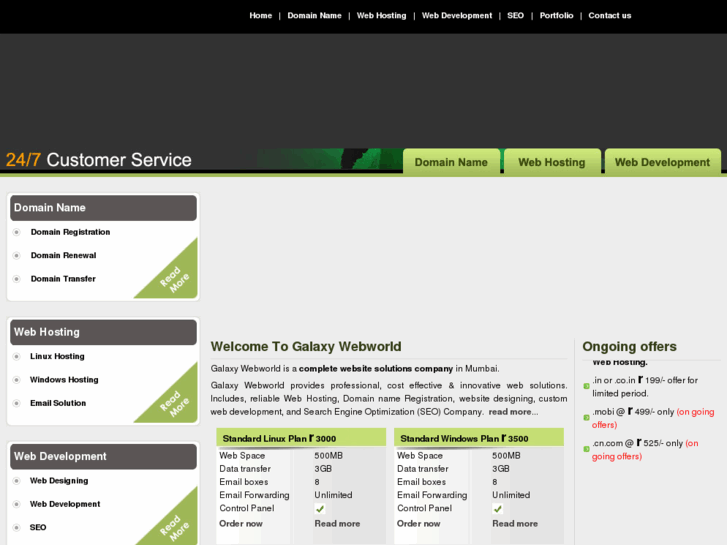
Task: Click Read More corner in Web Development box
Action: tap(176, 526)
